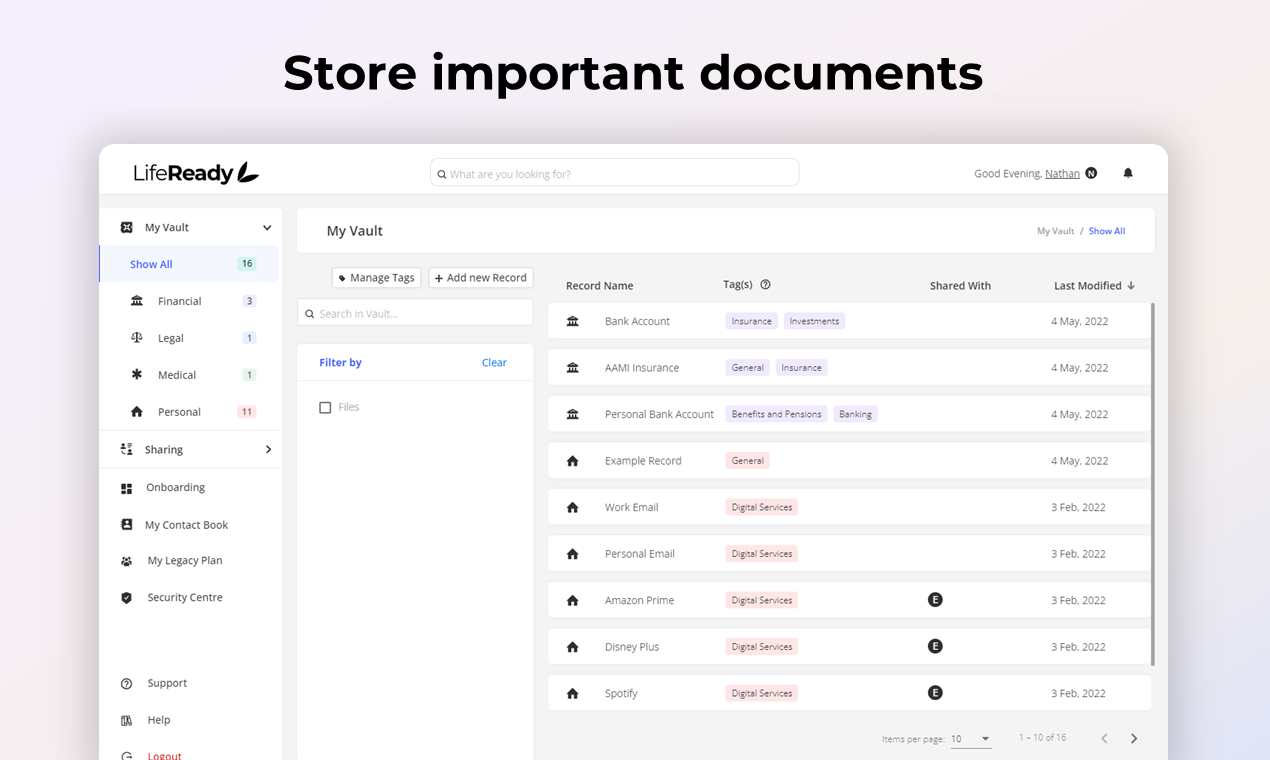1270x760 pixels.
Task: Click the Medical asterisk icon
Action: 137,375
